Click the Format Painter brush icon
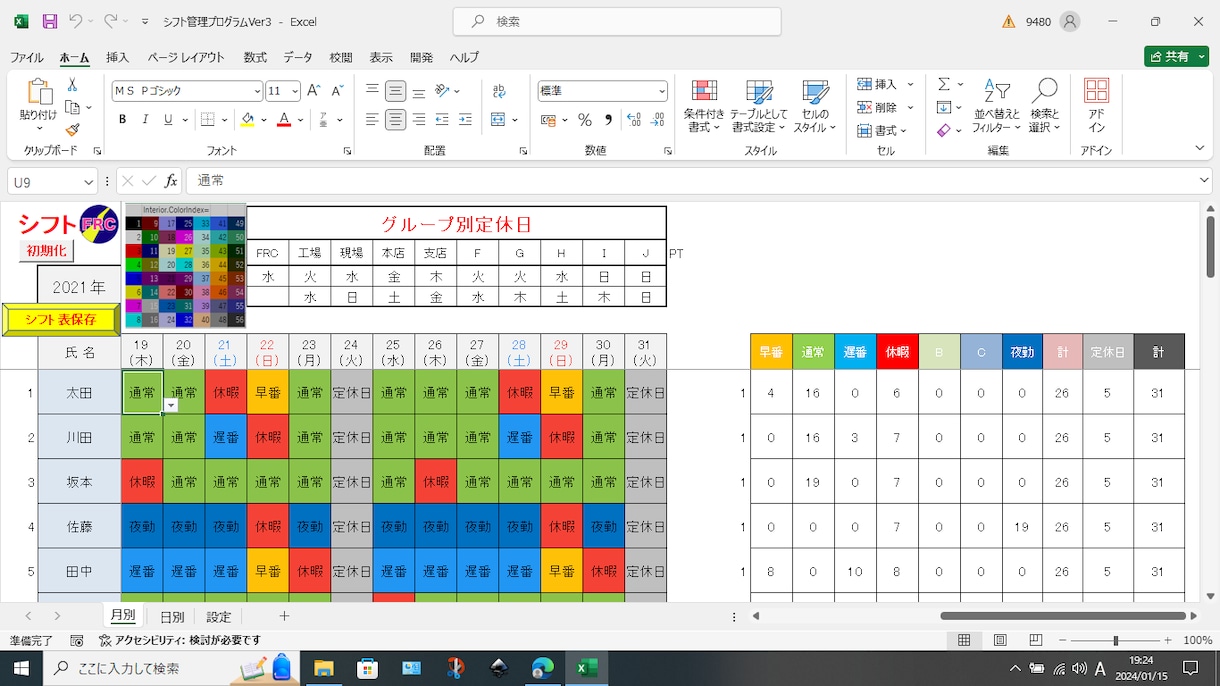Image resolution: width=1220 pixels, height=686 pixels. point(72,129)
